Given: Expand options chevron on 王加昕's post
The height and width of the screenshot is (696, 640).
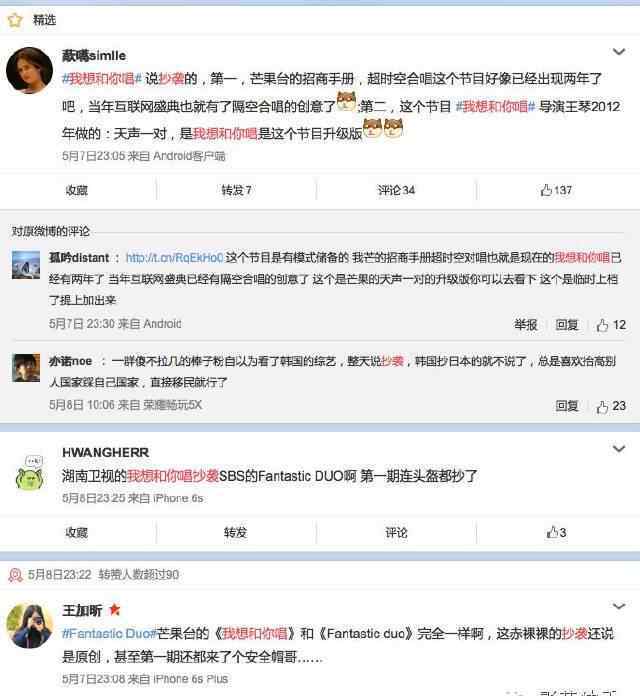Looking at the screenshot, I should click(619, 606).
